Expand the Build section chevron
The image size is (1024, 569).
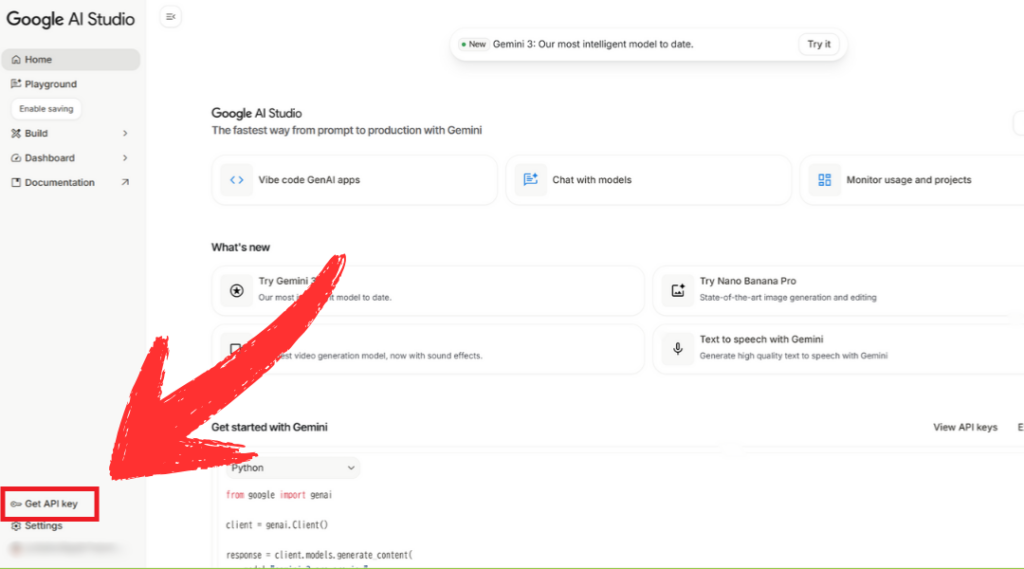point(125,133)
